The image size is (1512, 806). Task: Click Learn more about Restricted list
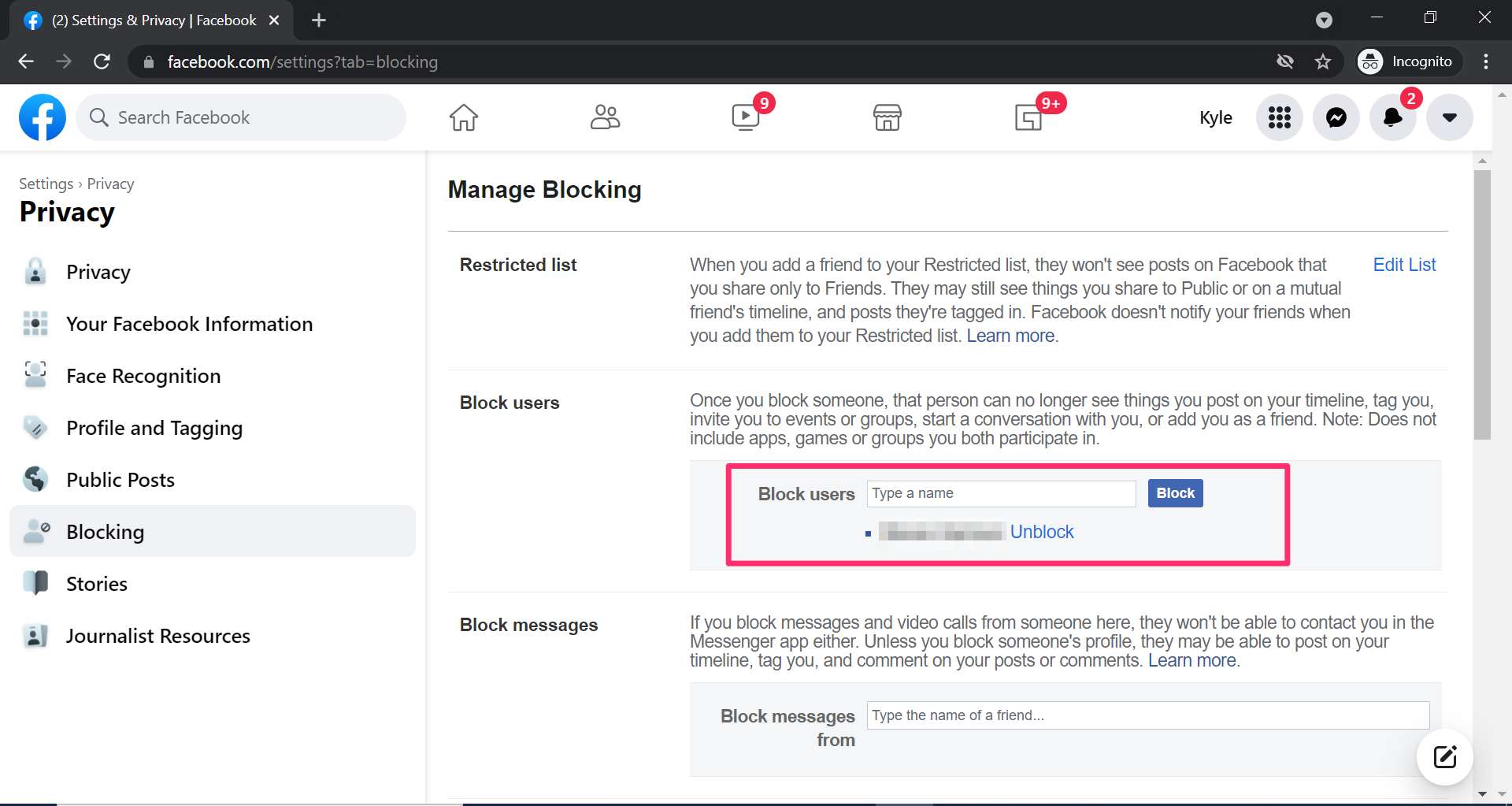1010,336
